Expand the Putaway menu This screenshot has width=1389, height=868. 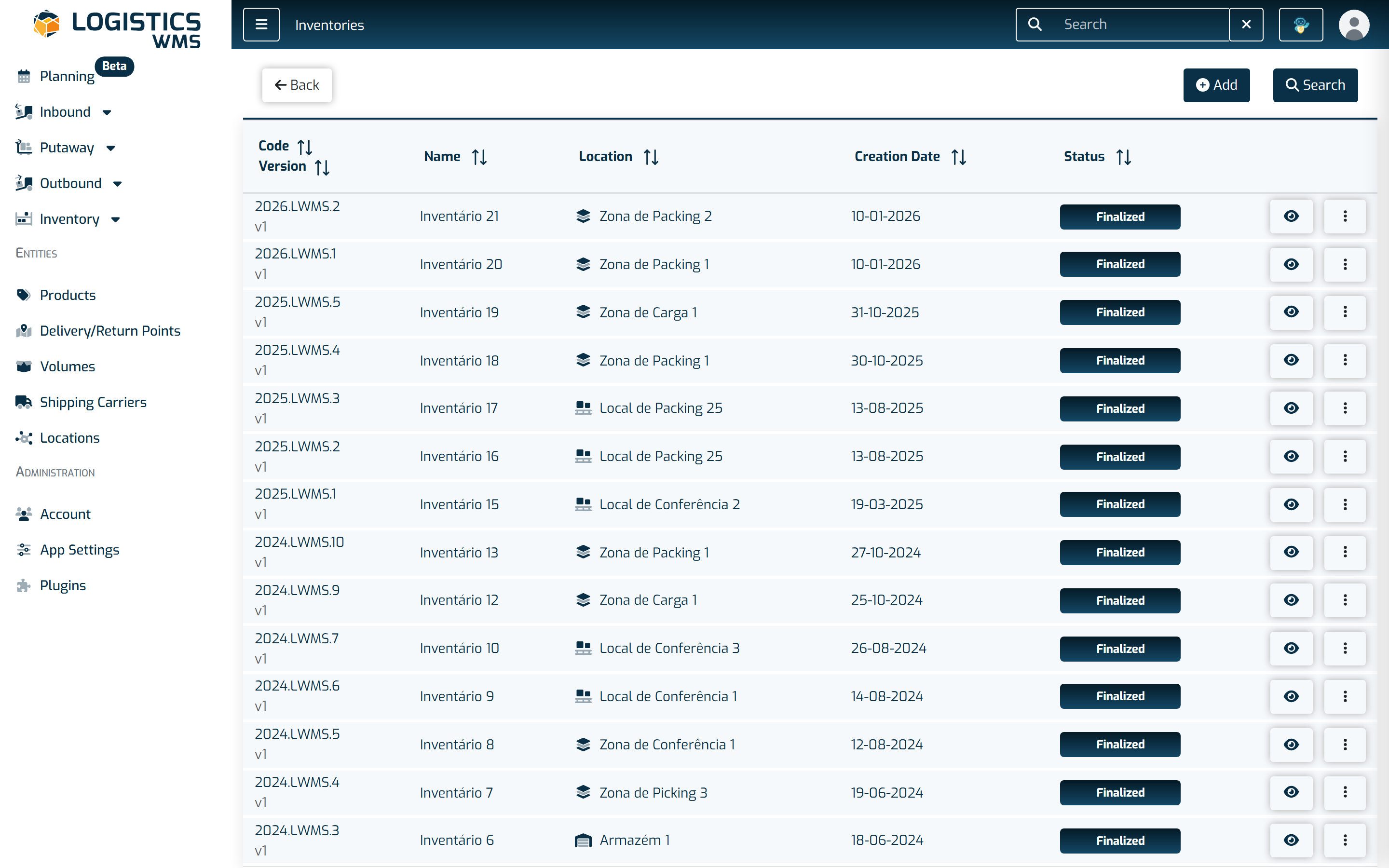(x=66, y=148)
